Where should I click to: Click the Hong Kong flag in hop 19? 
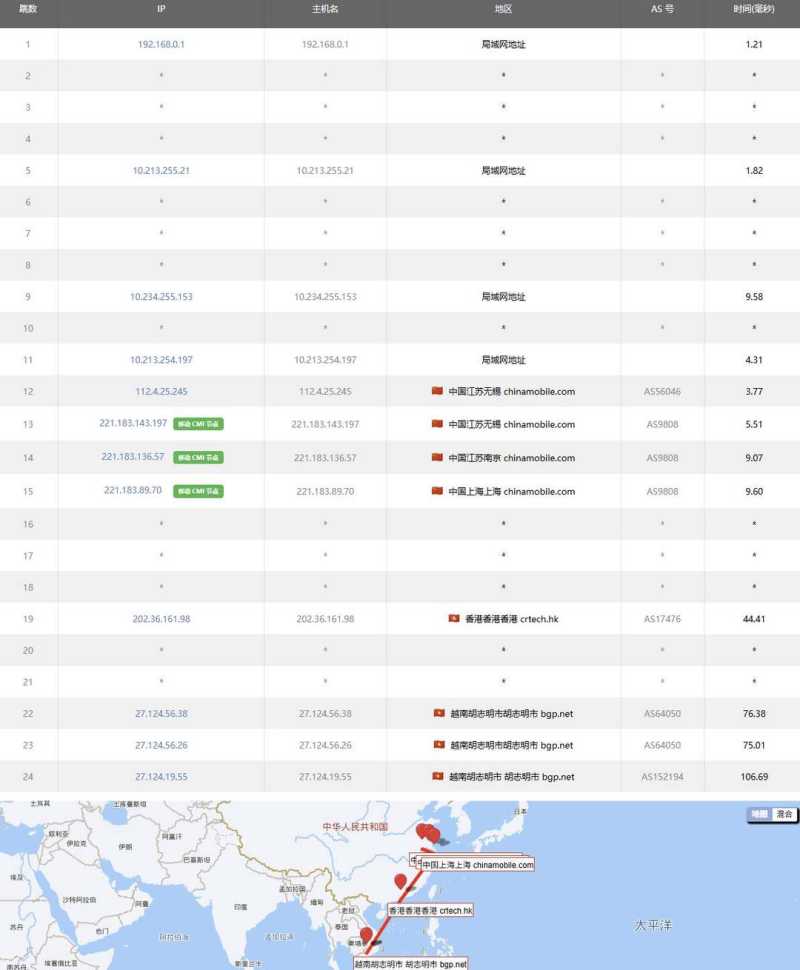coord(454,619)
